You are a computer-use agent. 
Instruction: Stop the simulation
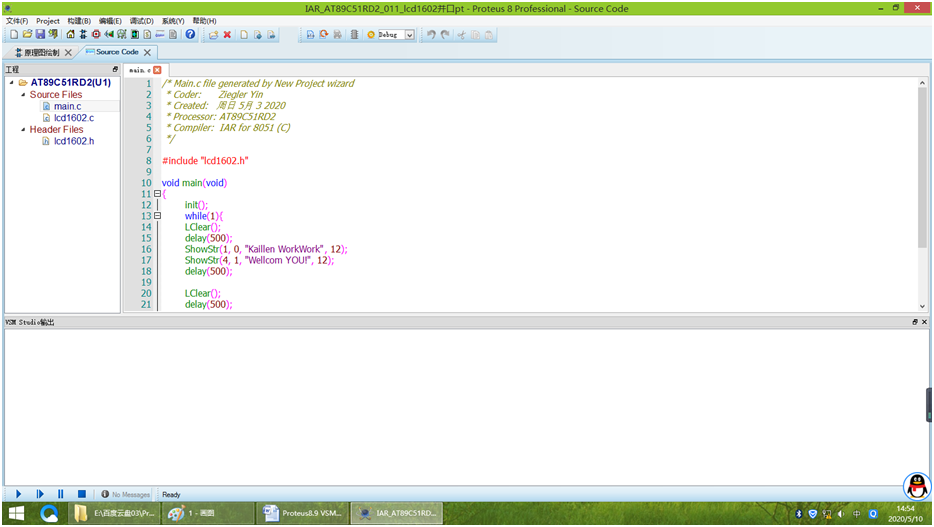82,494
